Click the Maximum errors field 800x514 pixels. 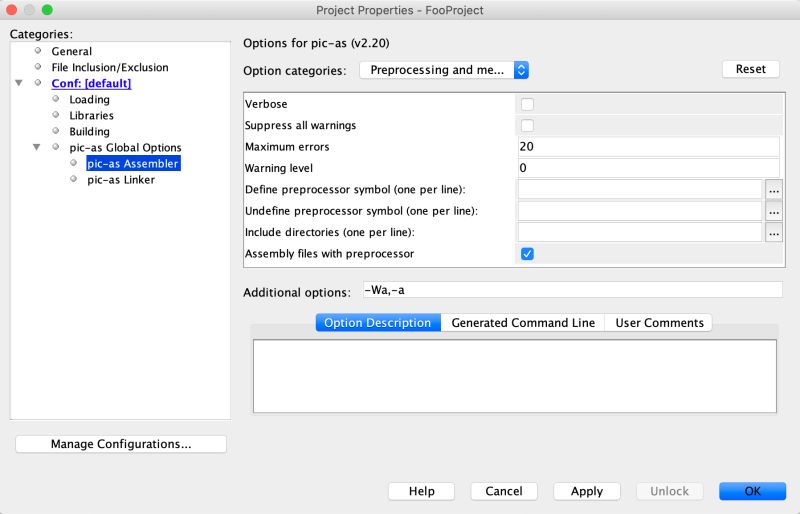coord(648,147)
